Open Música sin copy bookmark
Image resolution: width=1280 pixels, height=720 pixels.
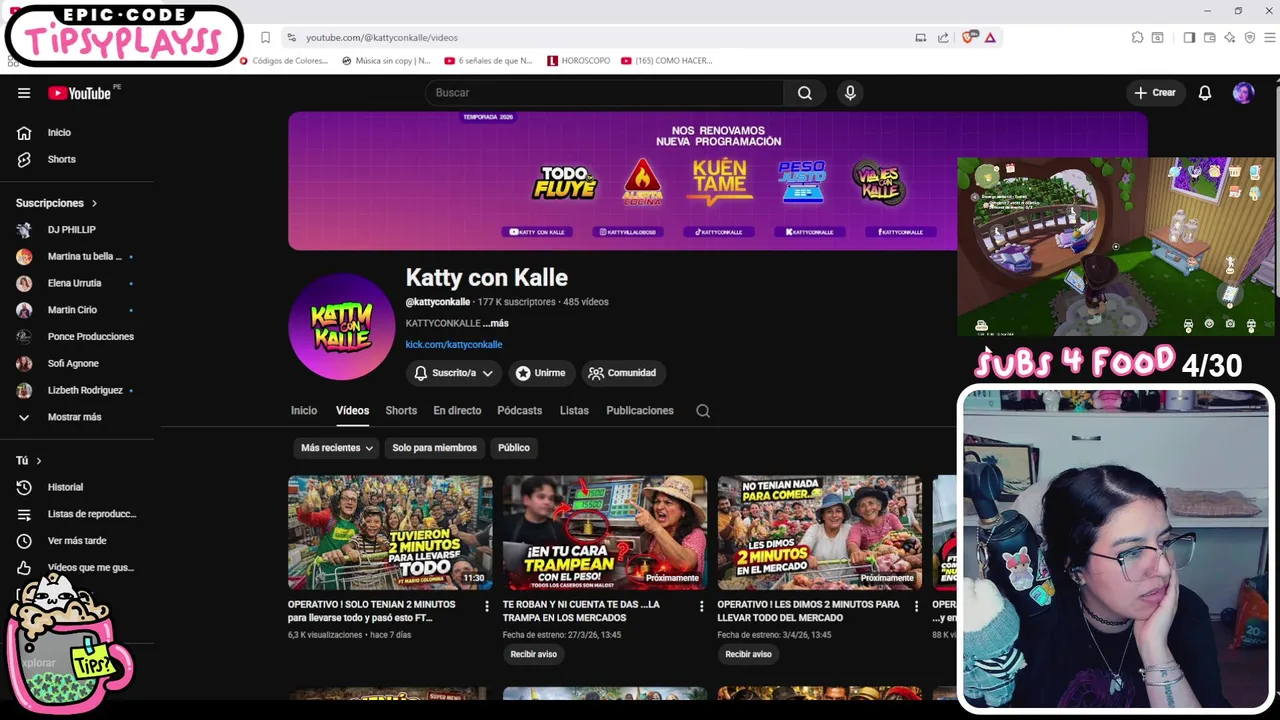[x=386, y=61]
